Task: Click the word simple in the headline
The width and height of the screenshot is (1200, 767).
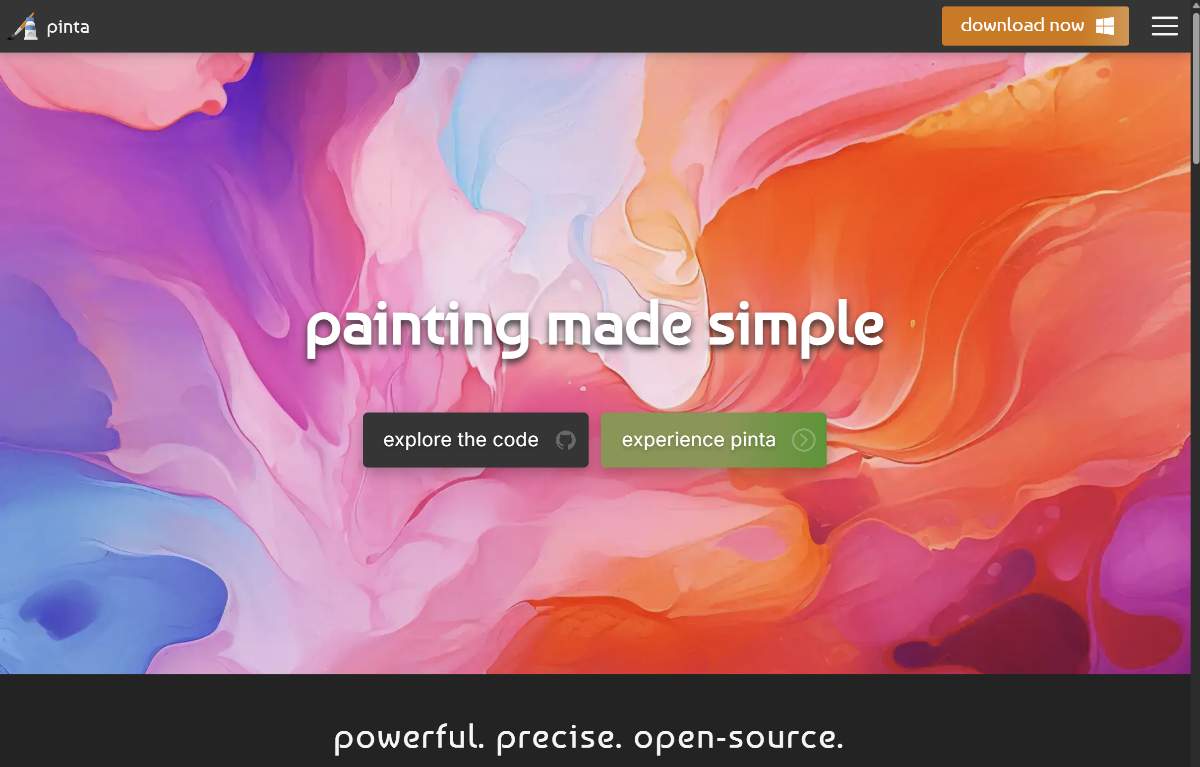Action: (796, 328)
